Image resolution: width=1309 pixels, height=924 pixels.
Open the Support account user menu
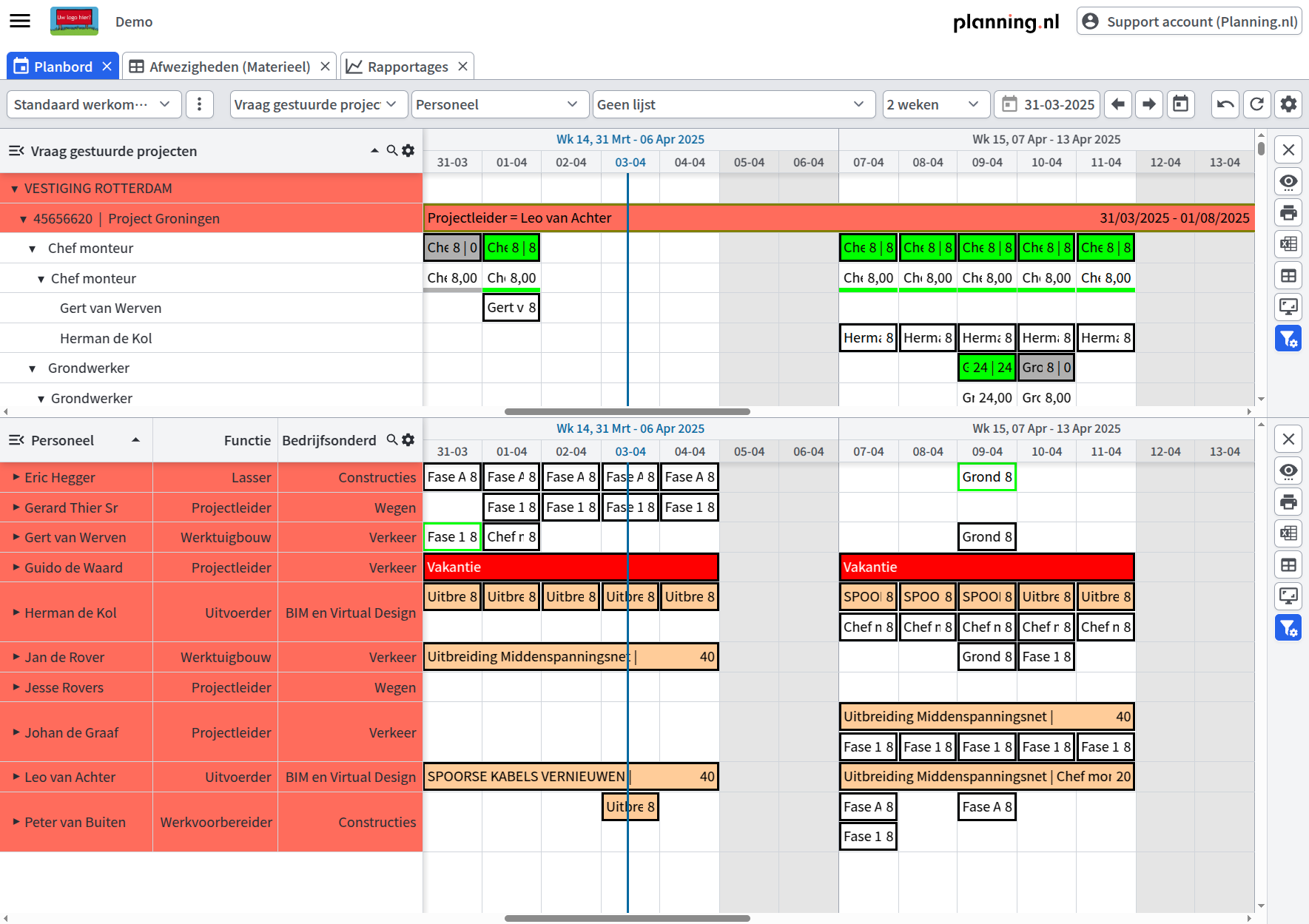(x=1189, y=21)
